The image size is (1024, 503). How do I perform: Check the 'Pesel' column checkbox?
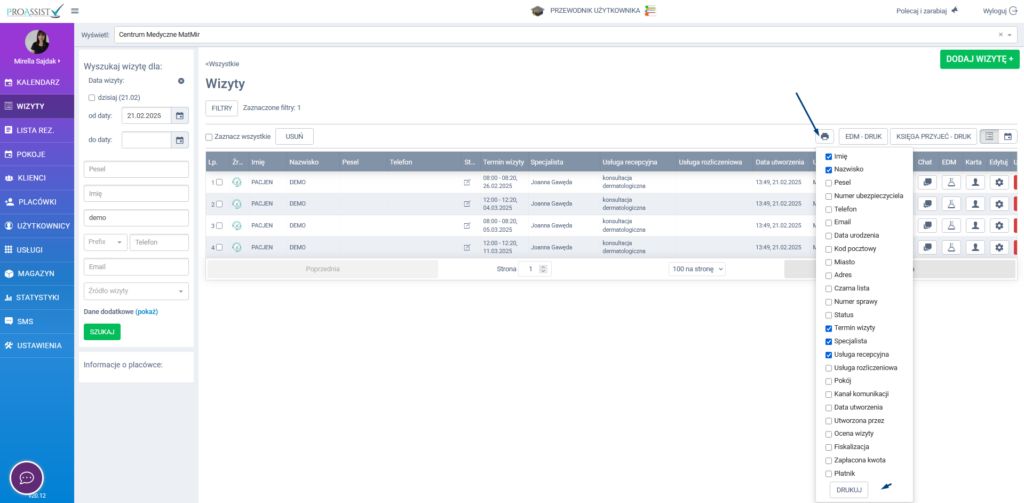click(828, 182)
